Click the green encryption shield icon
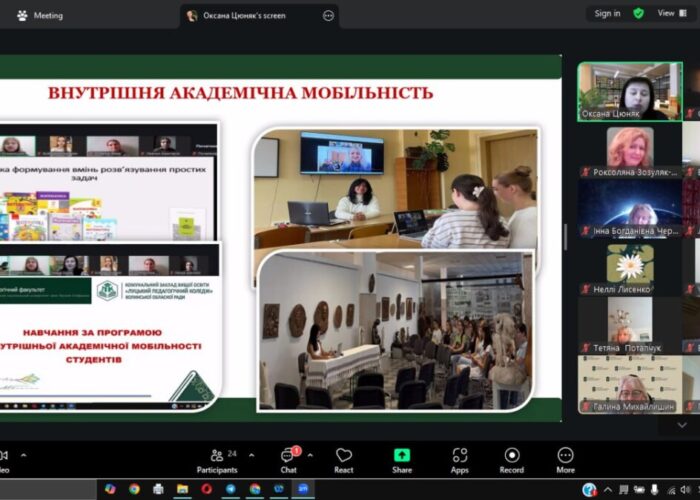 coord(638,13)
